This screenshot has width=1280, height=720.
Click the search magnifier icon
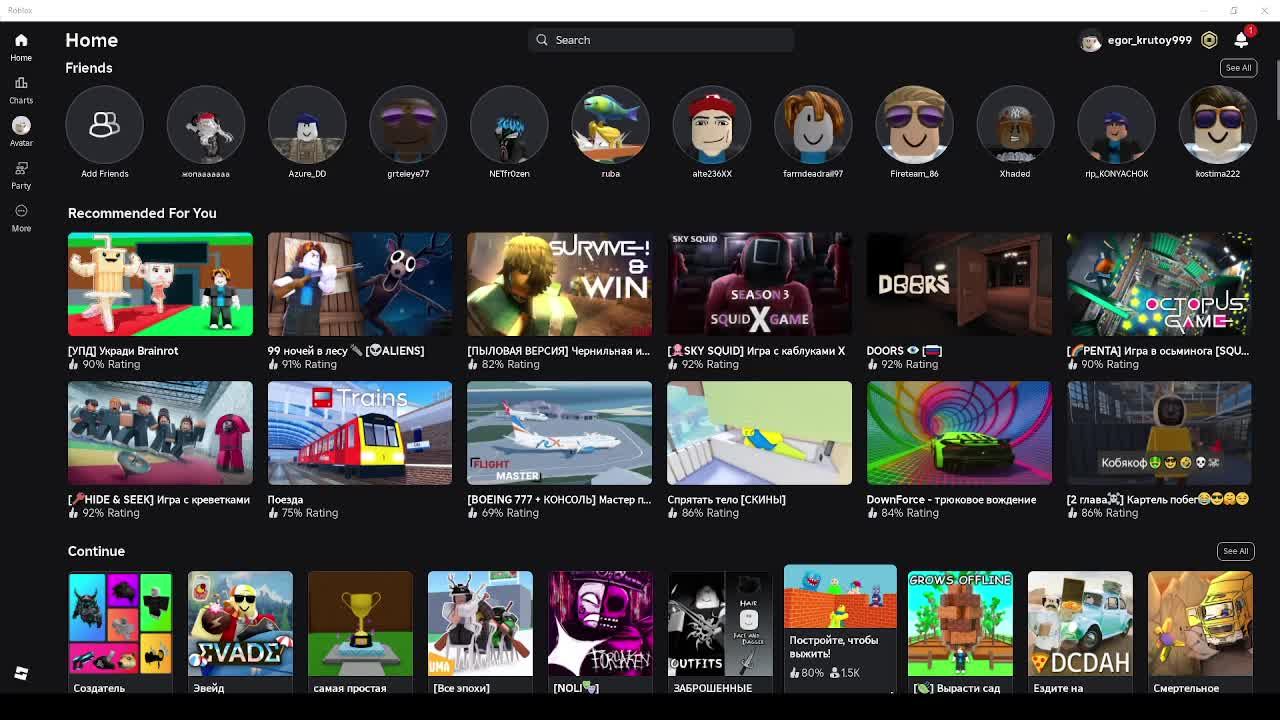[x=542, y=40]
